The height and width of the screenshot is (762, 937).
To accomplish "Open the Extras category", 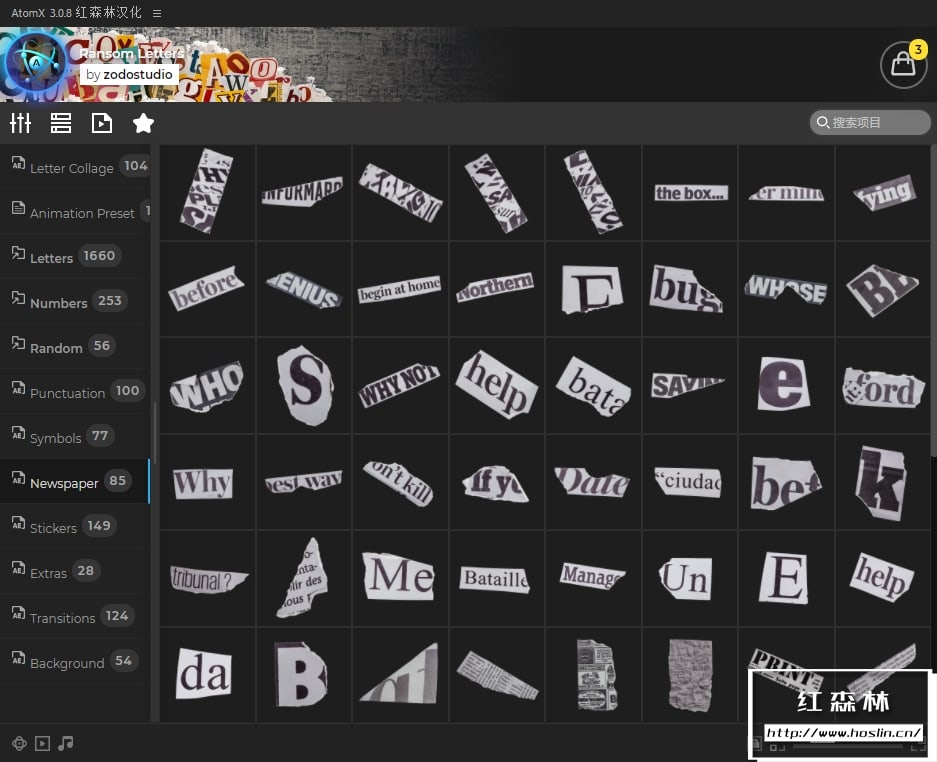I will coord(75,571).
